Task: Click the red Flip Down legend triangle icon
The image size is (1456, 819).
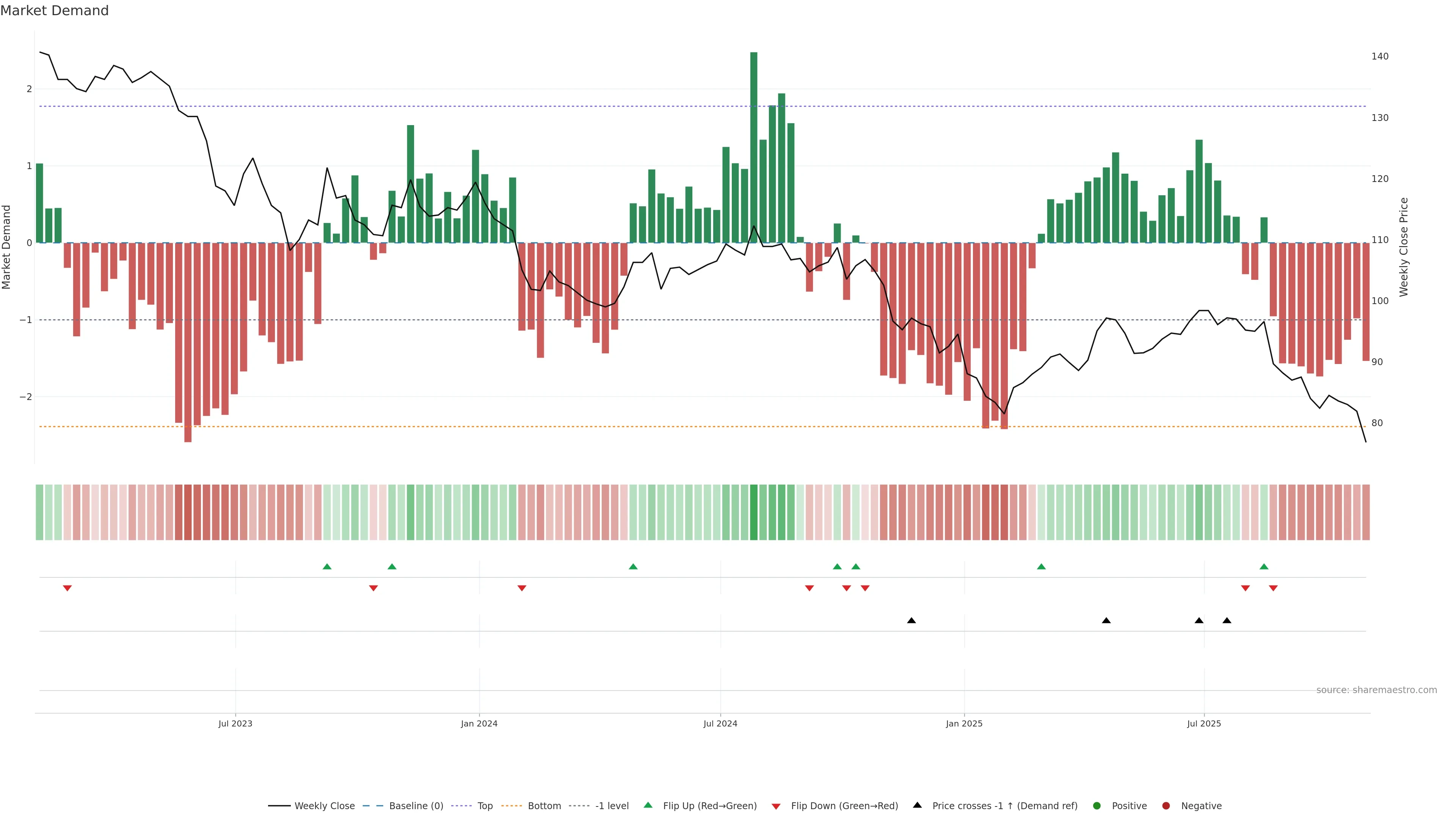Action: 776,806
